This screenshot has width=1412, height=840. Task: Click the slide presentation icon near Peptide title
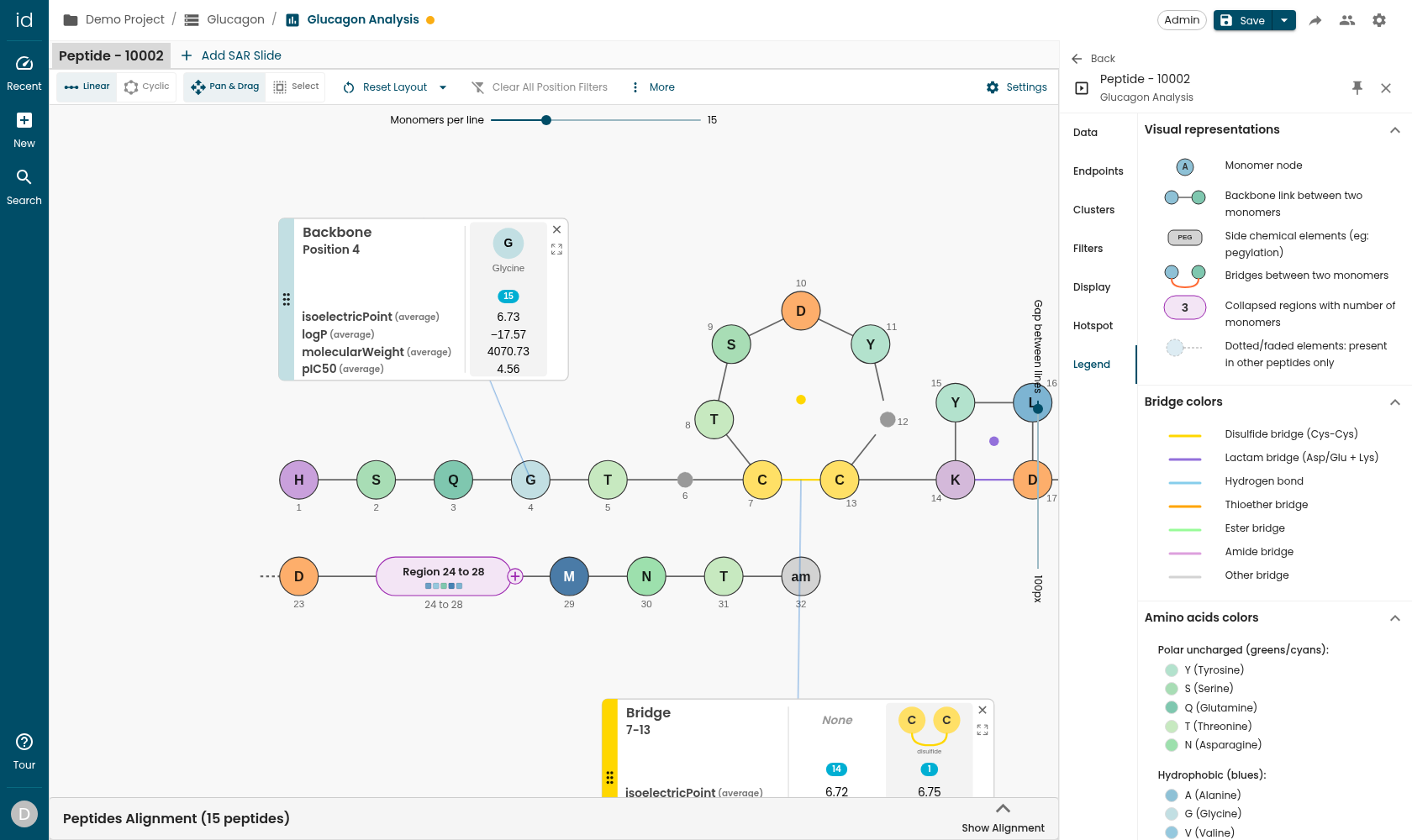pyautogui.click(x=1082, y=87)
